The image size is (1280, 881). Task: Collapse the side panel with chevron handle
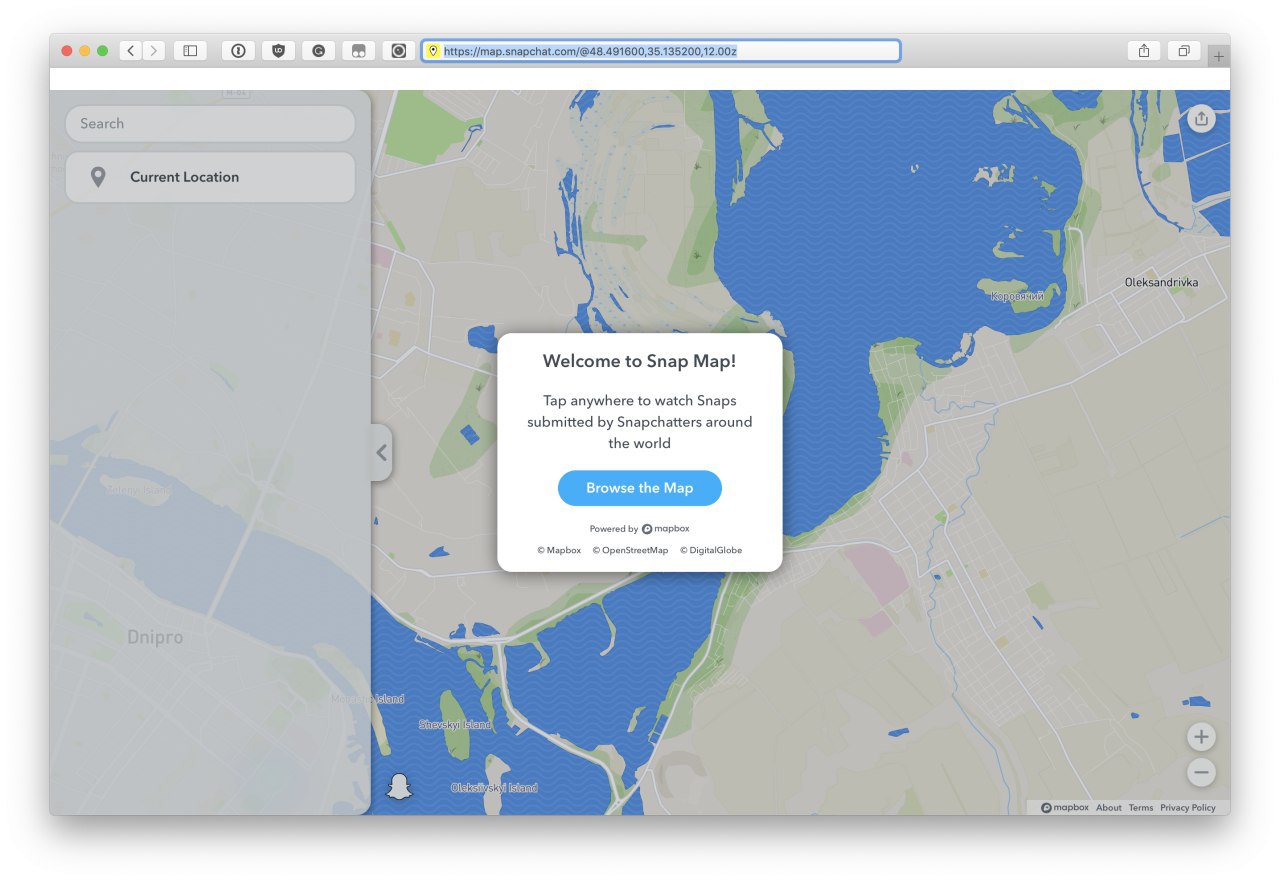point(381,453)
